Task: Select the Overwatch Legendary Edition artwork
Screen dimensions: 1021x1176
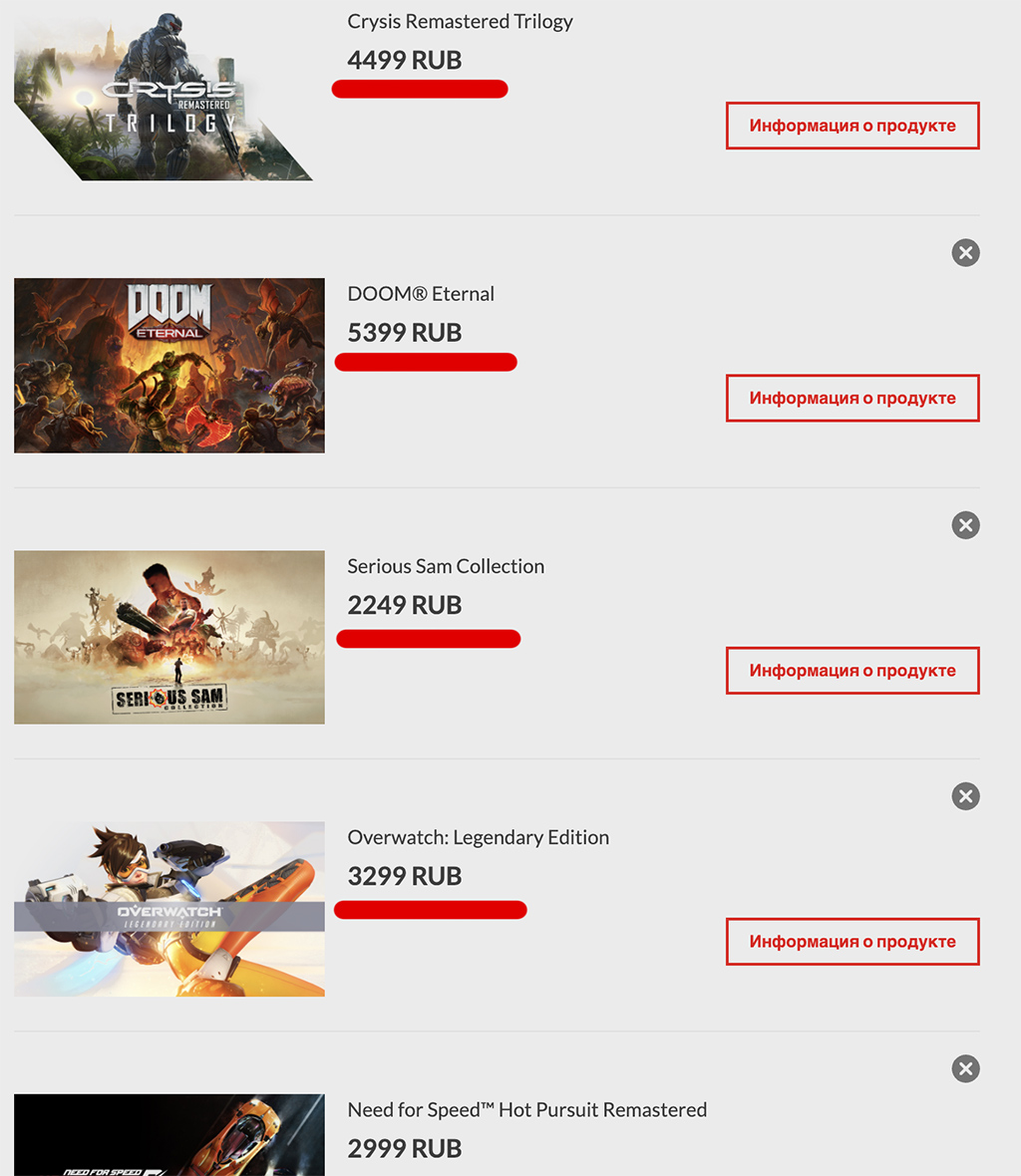Action: 170,909
